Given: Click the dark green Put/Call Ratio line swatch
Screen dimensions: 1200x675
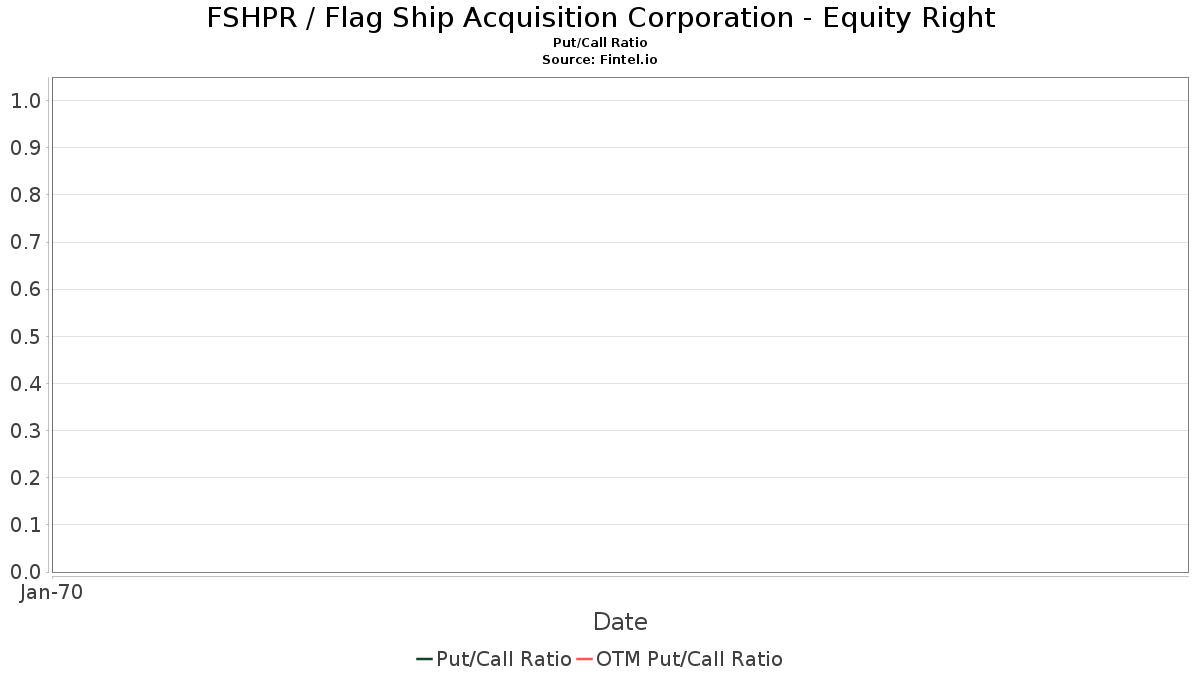Looking at the screenshot, I should pyautogui.click(x=424, y=659).
